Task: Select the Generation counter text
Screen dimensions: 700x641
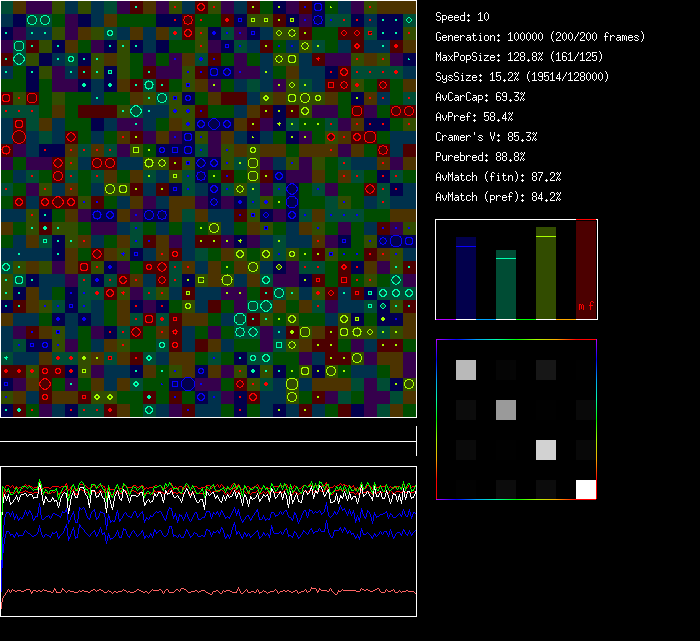Action: click(x=540, y=37)
